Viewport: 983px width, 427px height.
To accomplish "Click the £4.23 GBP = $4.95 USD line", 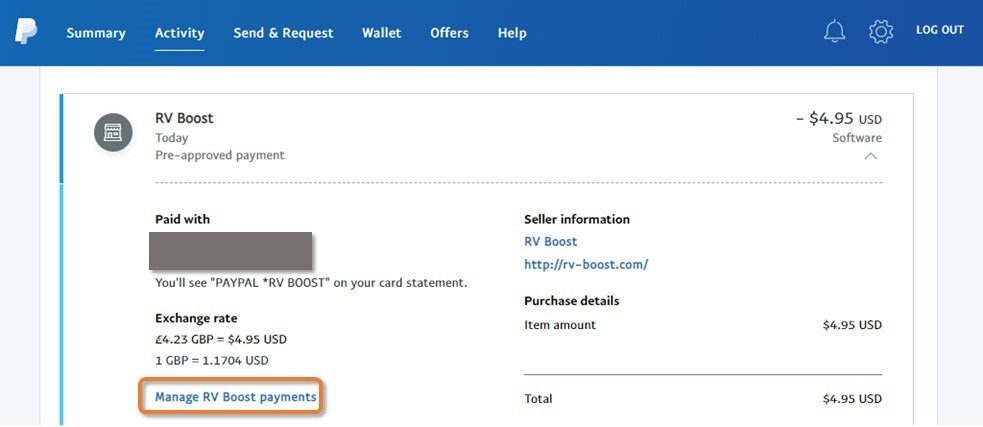I will 221,340.
